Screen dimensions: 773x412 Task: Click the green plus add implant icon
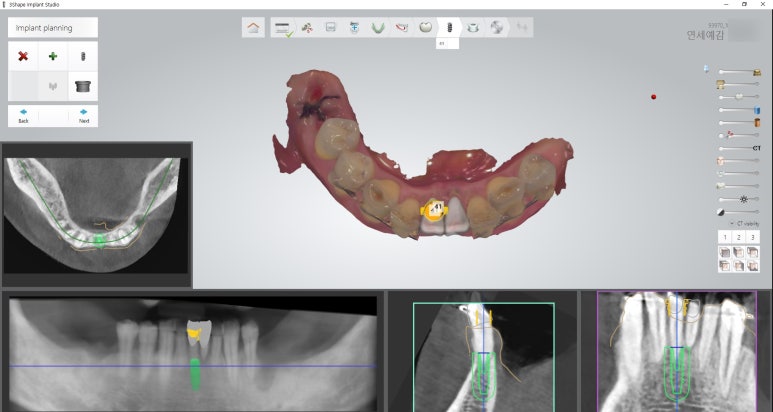tap(53, 57)
